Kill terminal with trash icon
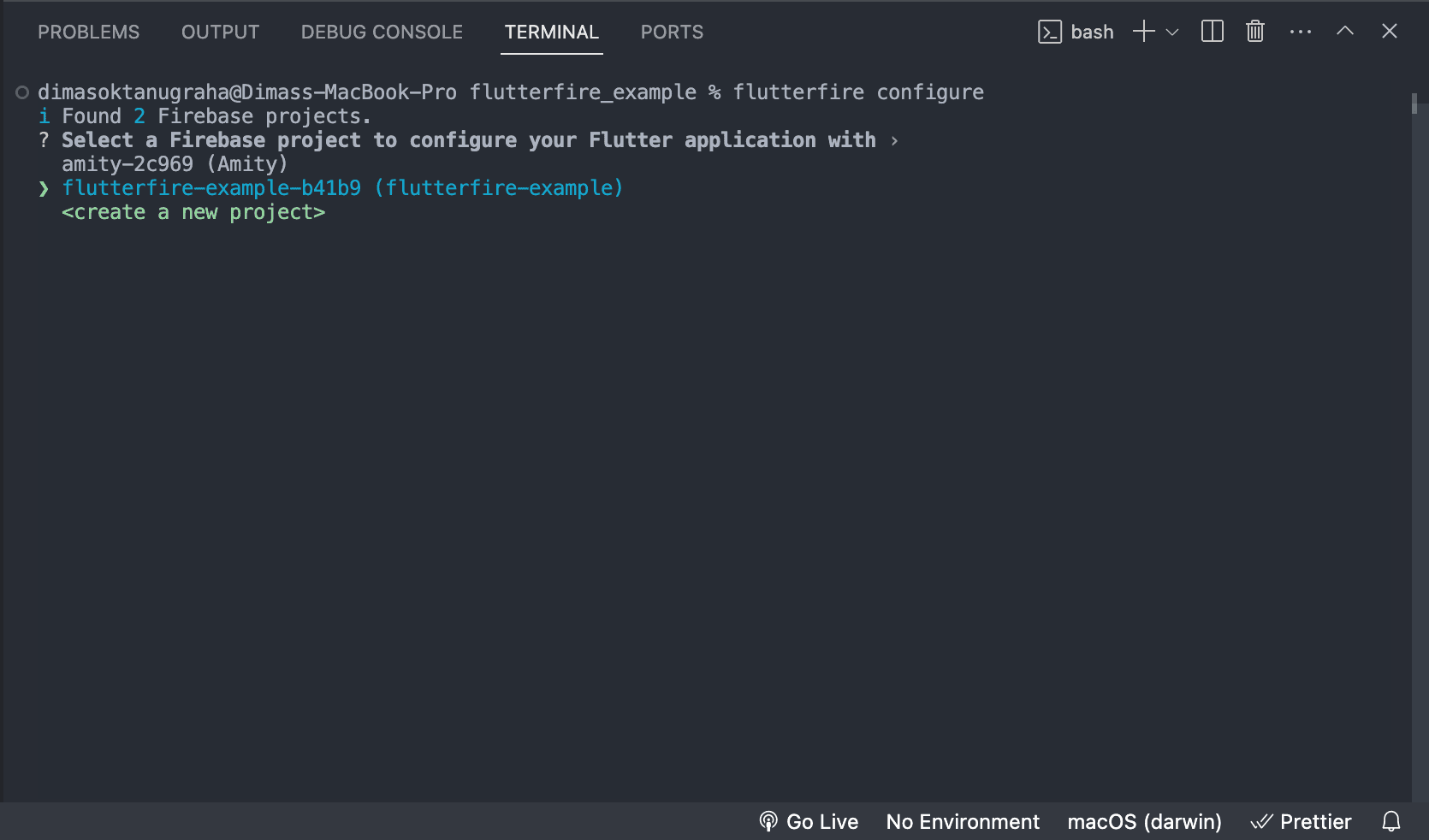 (1255, 32)
